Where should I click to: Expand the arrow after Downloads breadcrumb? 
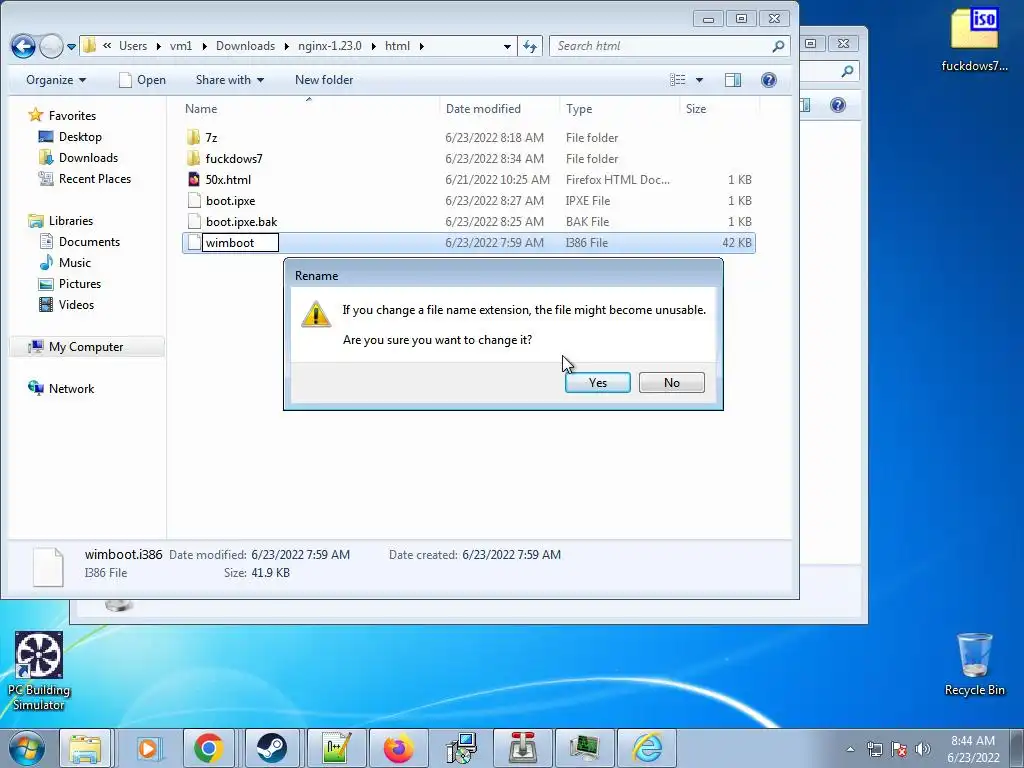pos(287,46)
